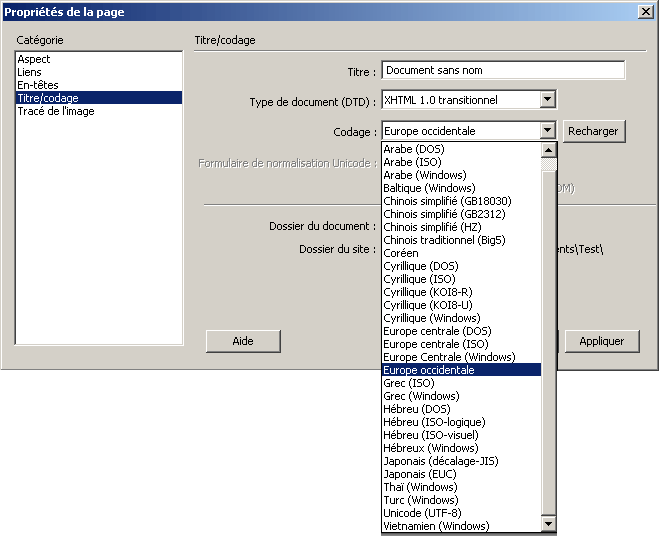The width and height of the screenshot is (660, 536).
Task: Select Aspect category
Action: point(99,59)
